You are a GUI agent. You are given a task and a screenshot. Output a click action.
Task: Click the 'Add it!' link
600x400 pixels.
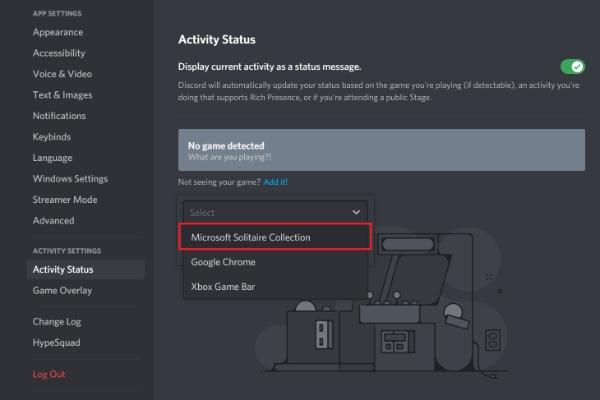point(275,182)
